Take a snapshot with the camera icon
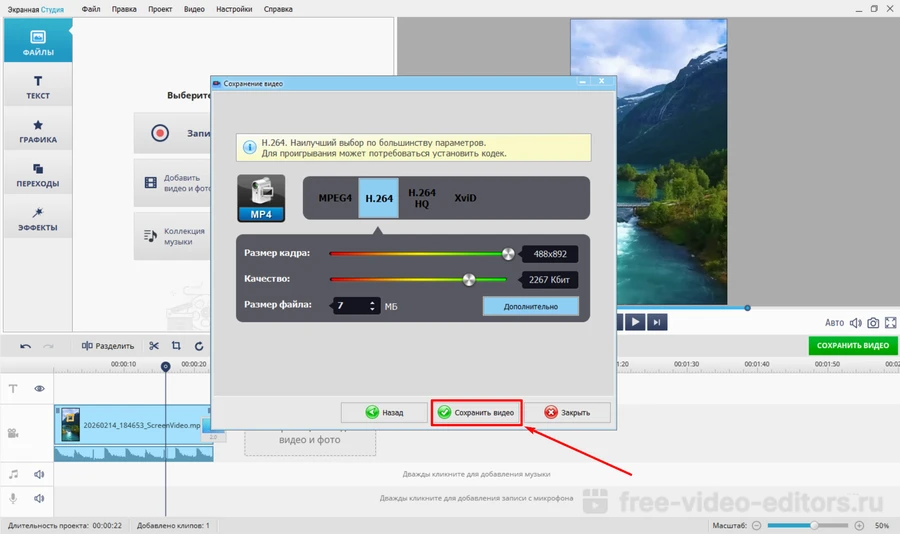Viewport: 900px width, 534px height. pos(873,323)
